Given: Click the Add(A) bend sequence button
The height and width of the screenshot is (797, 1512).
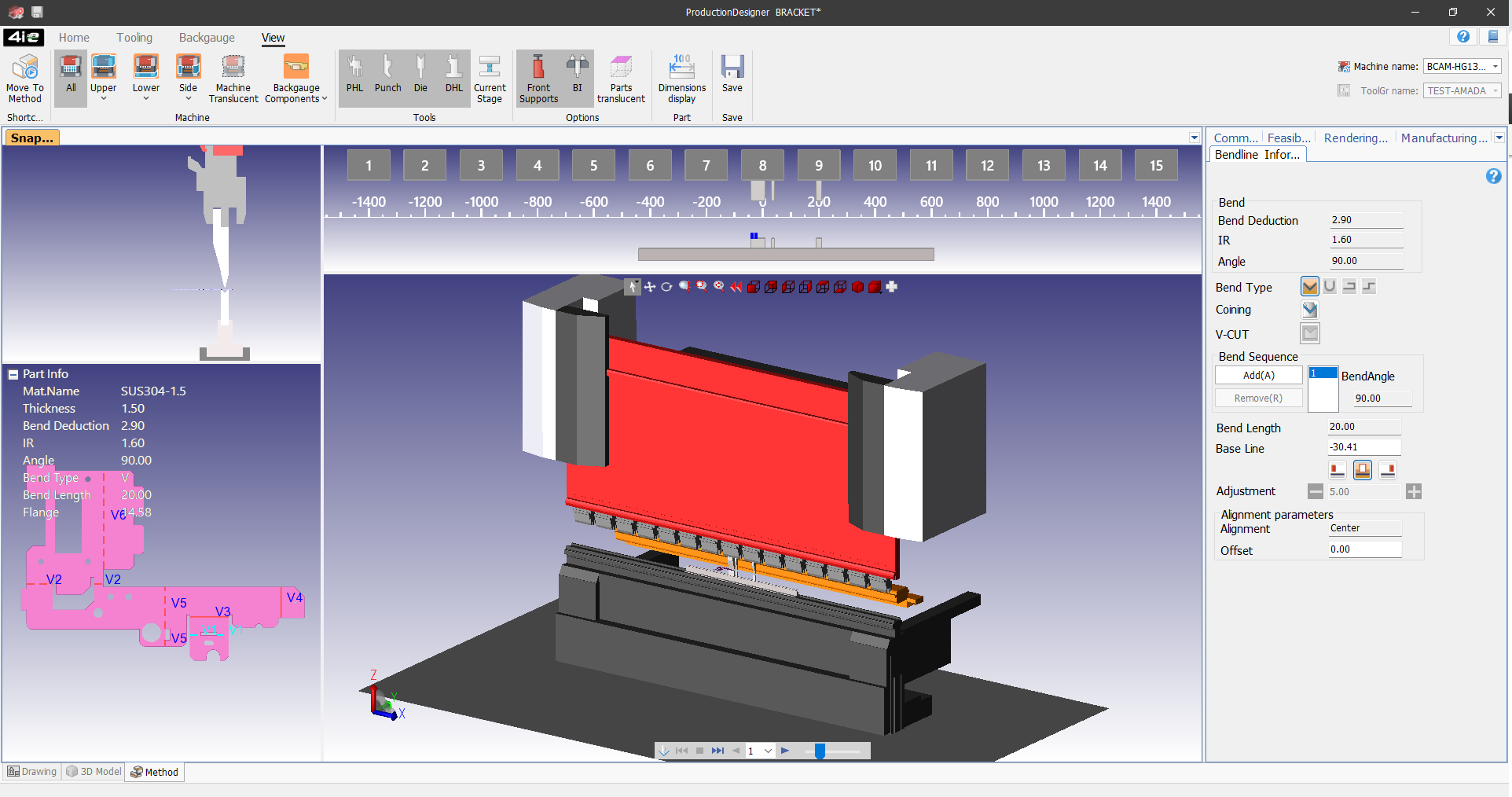Looking at the screenshot, I should pos(1258,376).
